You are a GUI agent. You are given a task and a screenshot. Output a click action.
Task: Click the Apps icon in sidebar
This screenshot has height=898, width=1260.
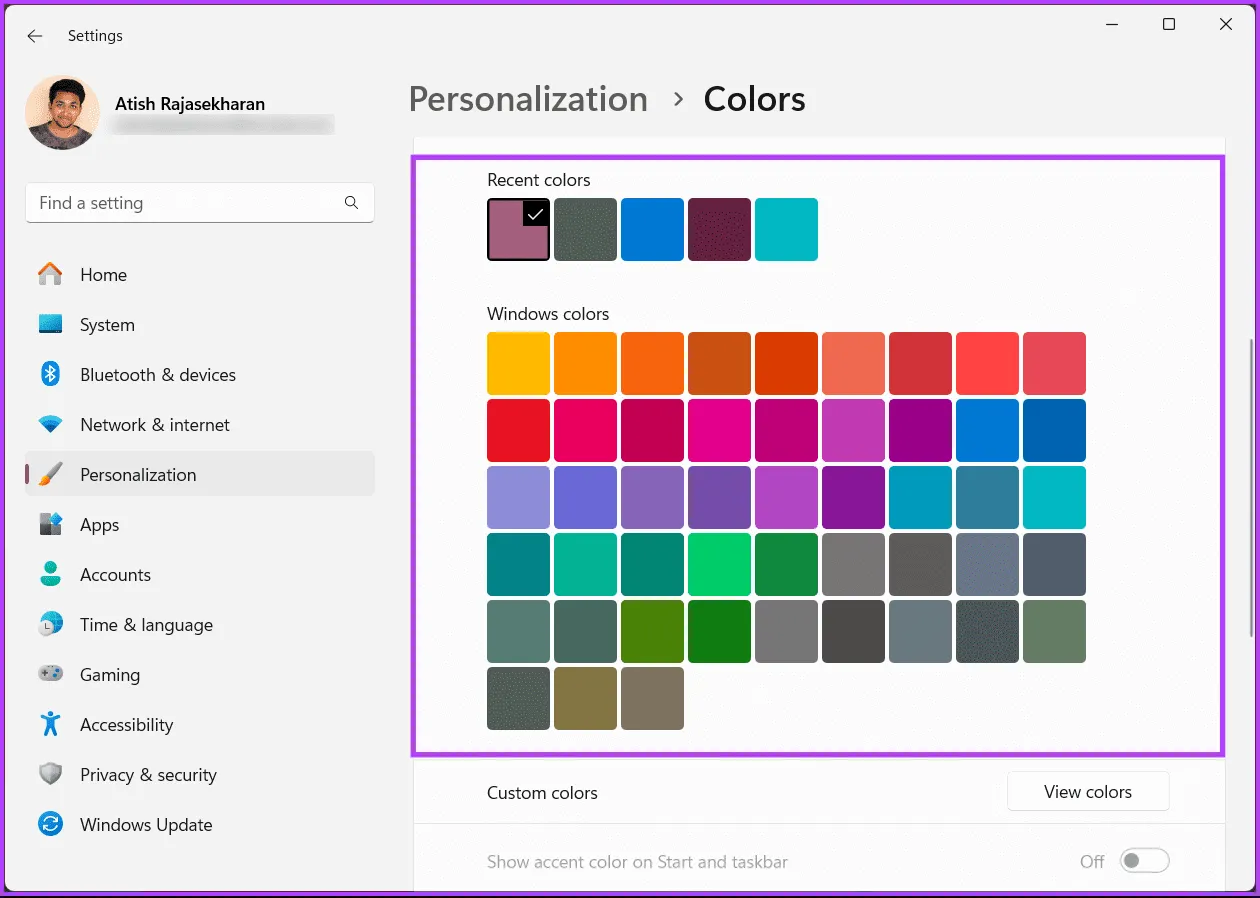[51, 524]
